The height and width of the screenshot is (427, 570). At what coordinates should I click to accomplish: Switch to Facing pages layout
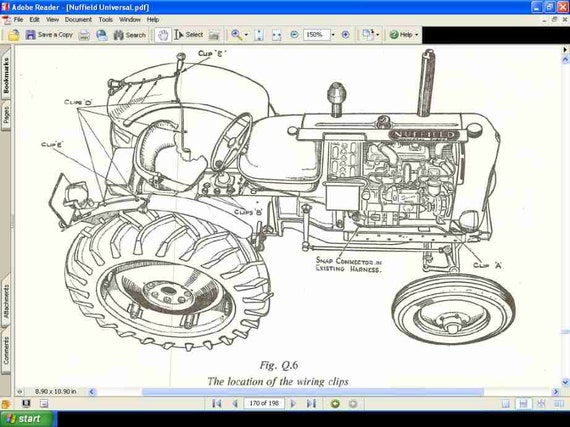559,404
